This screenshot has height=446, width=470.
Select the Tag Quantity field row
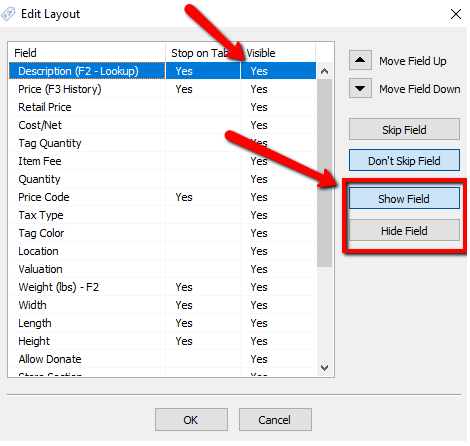pos(162,143)
